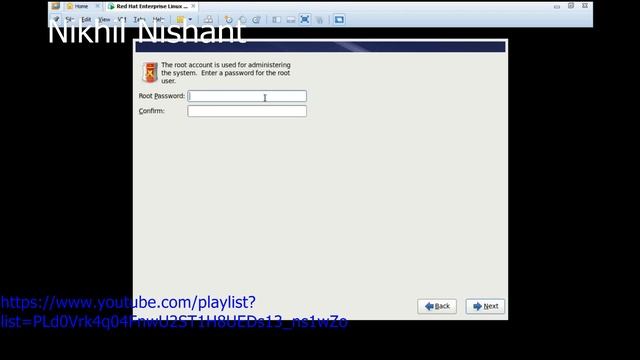Image resolution: width=640 pixels, height=360 pixels.
Task: Click the VMware application icon in title bar
Action: [x=56, y=6]
